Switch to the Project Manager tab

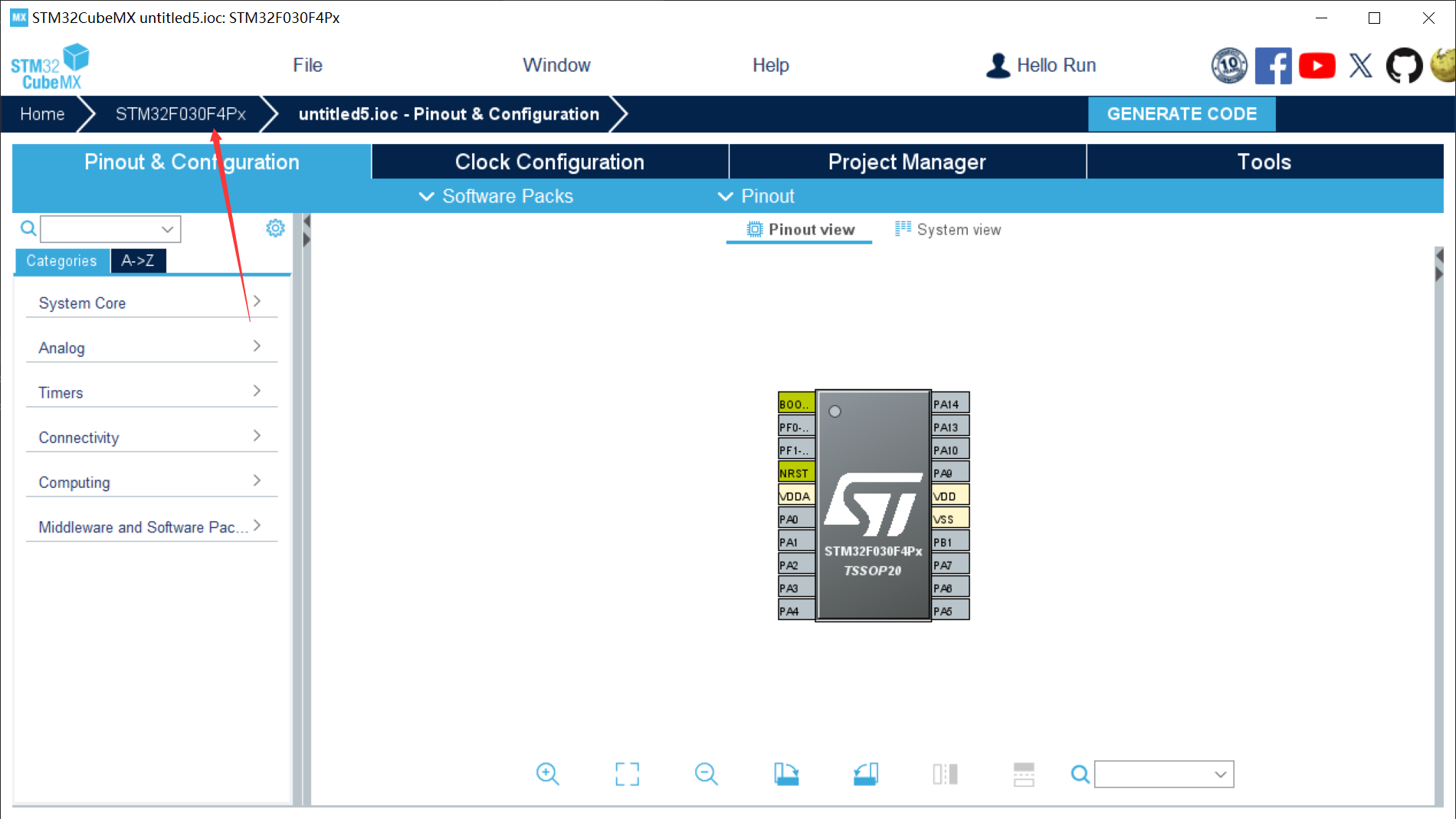[x=907, y=162]
